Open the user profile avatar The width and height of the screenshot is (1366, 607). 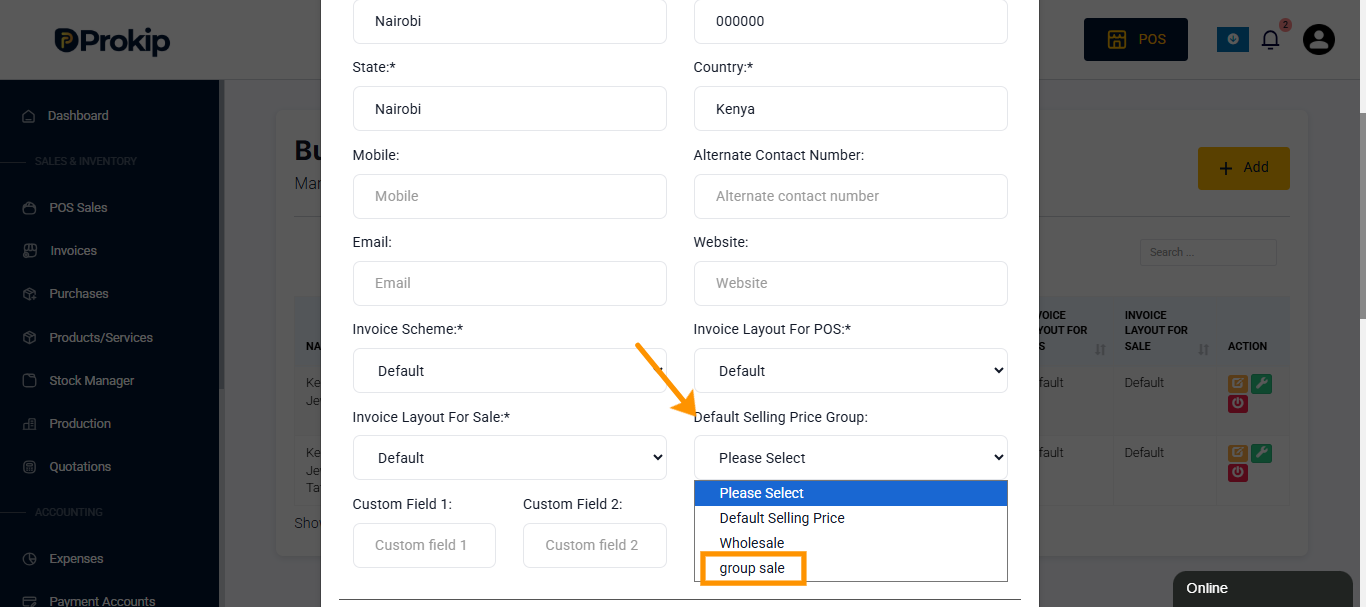[x=1319, y=39]
